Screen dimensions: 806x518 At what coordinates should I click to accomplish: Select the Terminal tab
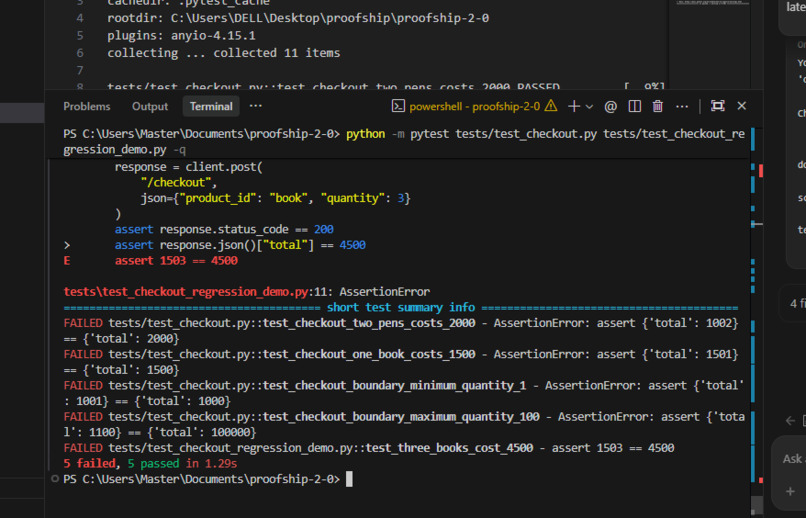[211, 106]
